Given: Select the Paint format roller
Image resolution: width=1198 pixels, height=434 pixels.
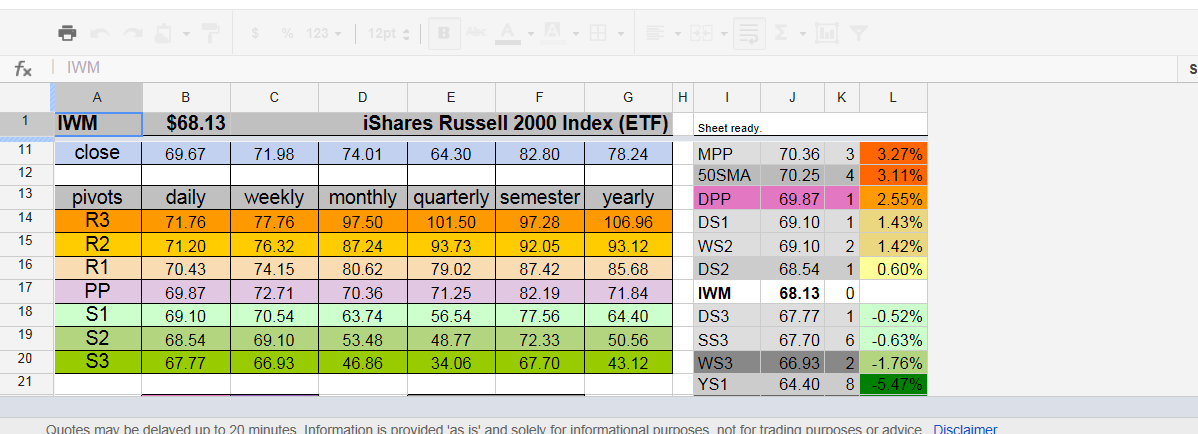Looking at the screenshot, I should point(210,33).
